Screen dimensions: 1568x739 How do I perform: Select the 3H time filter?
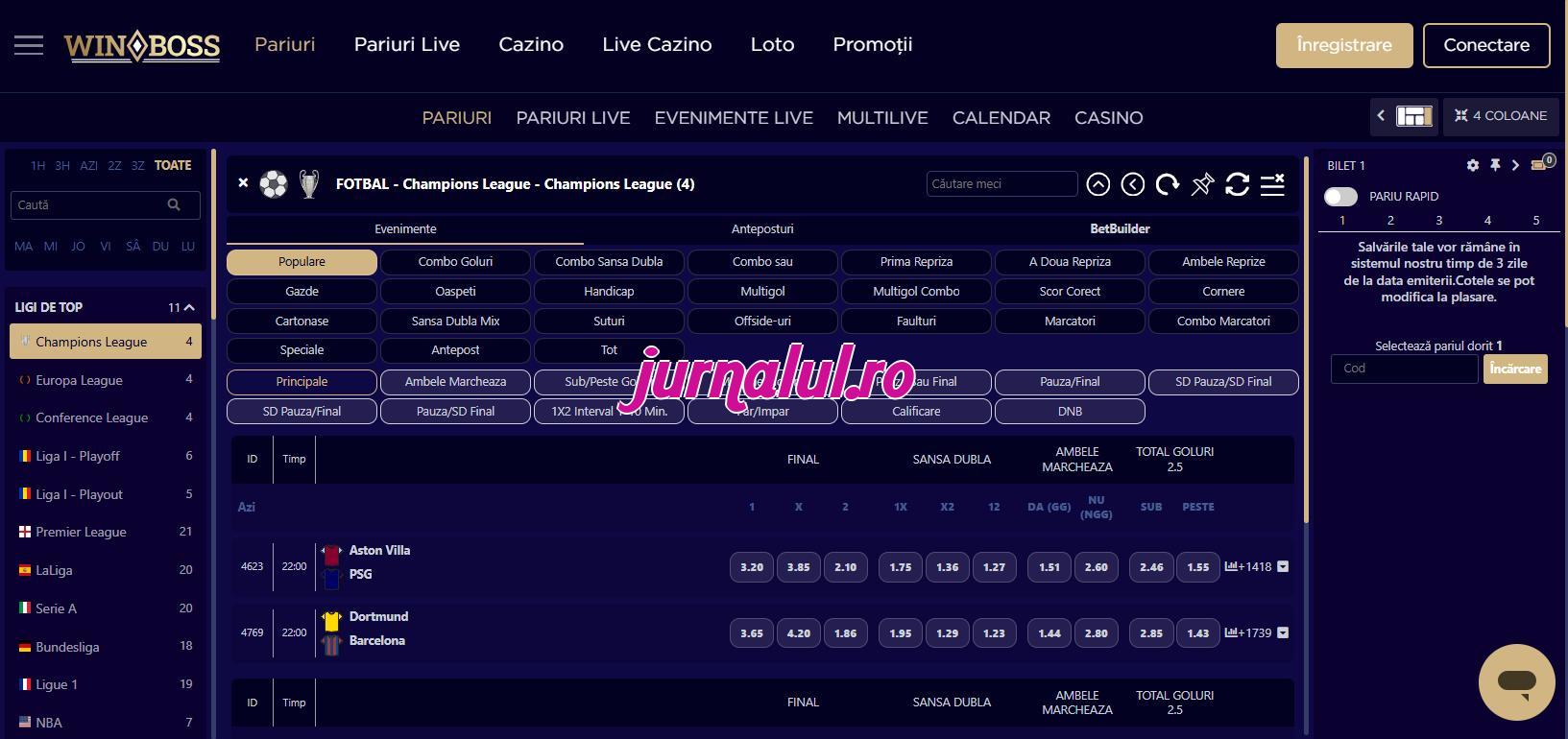coord(62,165)
